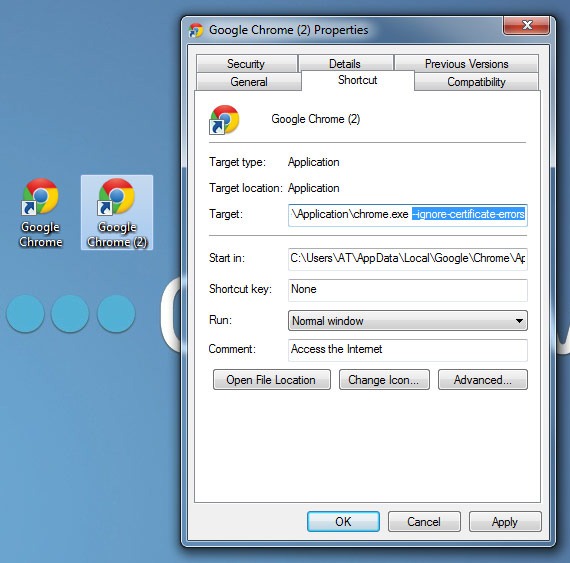
Task: Click the Chrome icon in the dialog title bar
Action: 196,30
